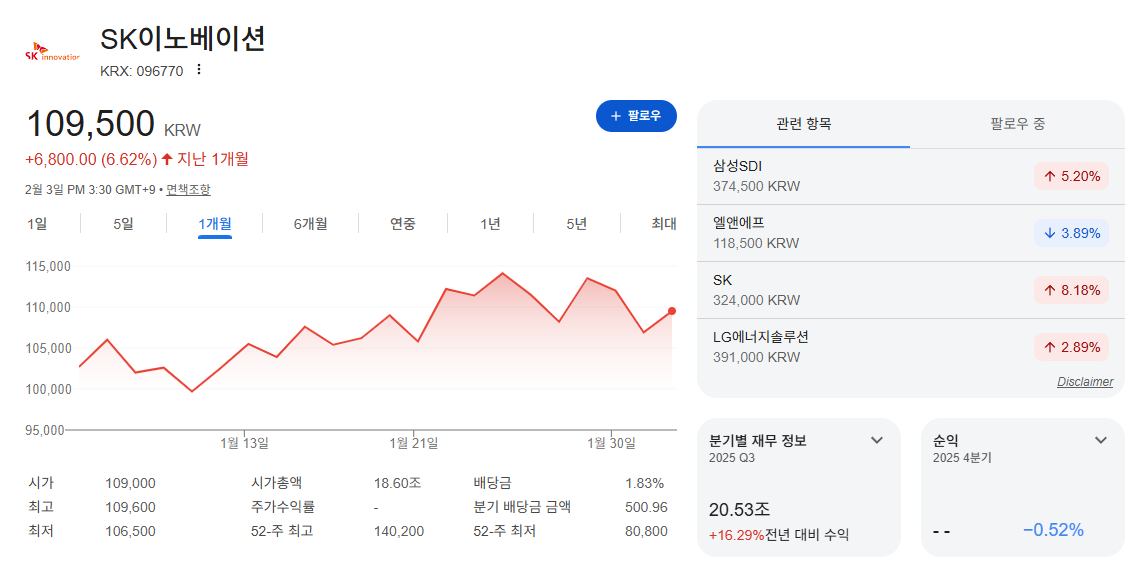Open the 면책조항 link
Screen dimensions: 1144x571
tap(188, 190)
